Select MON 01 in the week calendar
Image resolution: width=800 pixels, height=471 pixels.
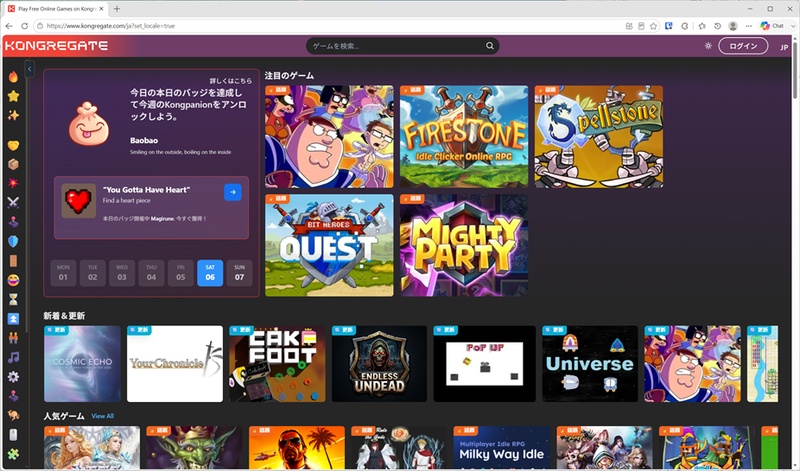[63, 273]
